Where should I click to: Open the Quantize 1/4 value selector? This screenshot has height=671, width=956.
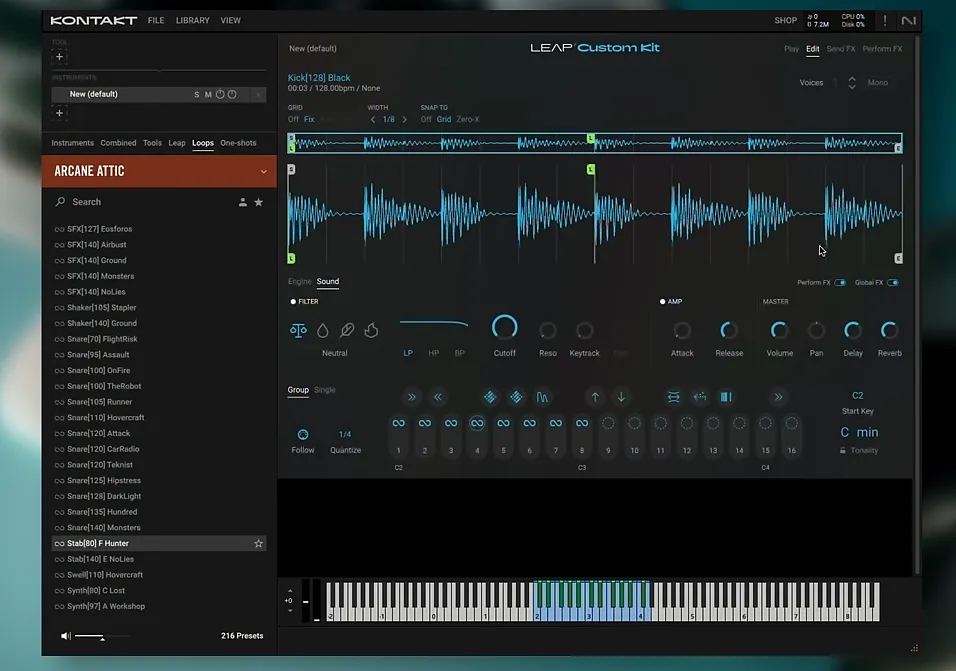(345, 435)
